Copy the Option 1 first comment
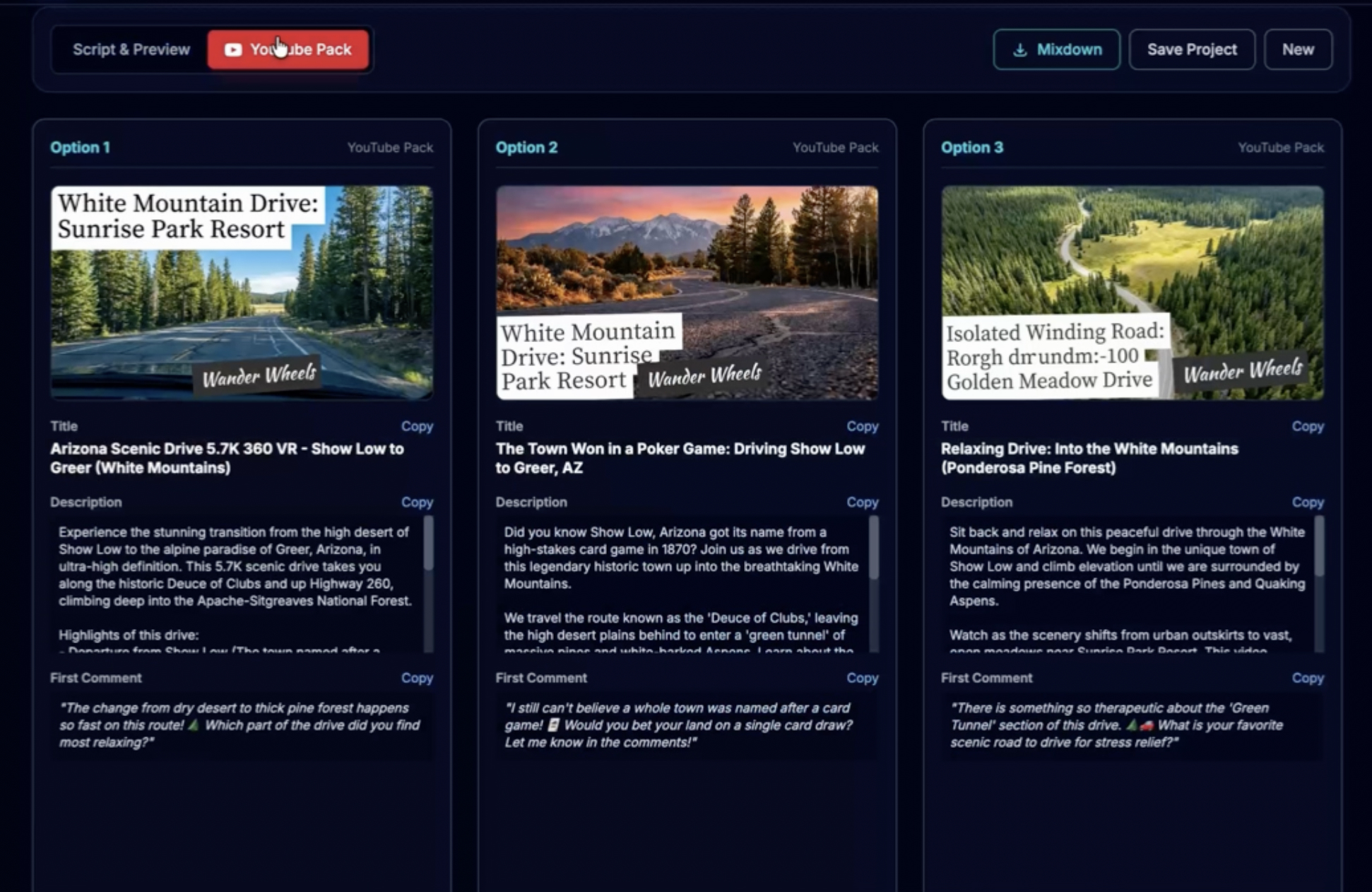This screenshot has height=892, width=1372. (x=417, y=678)
